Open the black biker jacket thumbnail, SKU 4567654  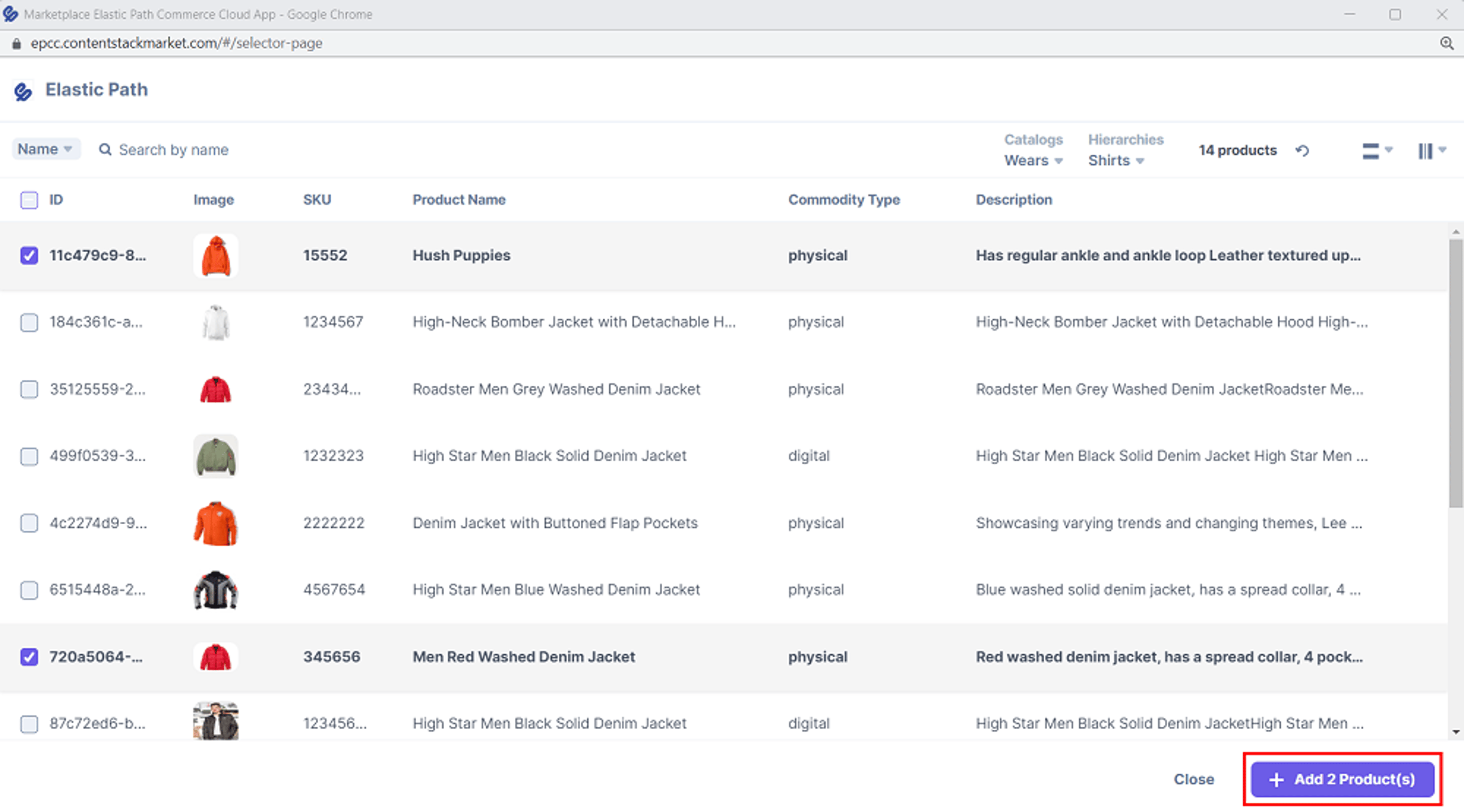pyautogui.click(x=215, y=590)
